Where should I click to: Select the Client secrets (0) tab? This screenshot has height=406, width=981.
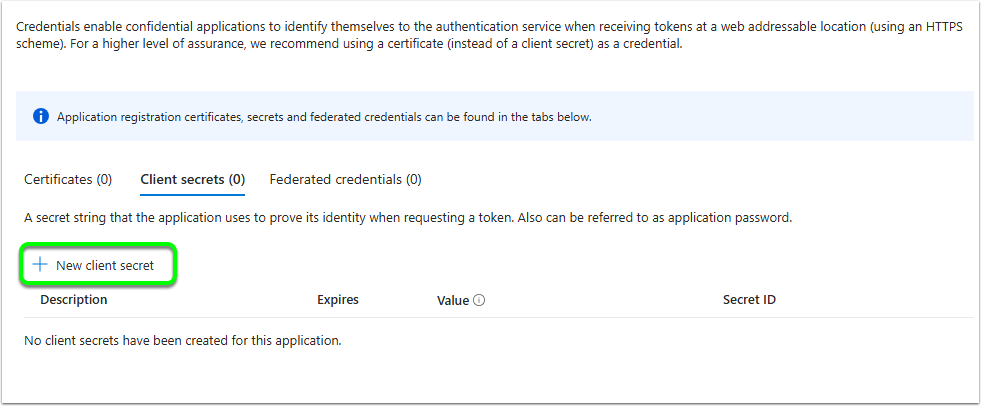point(193,180)
